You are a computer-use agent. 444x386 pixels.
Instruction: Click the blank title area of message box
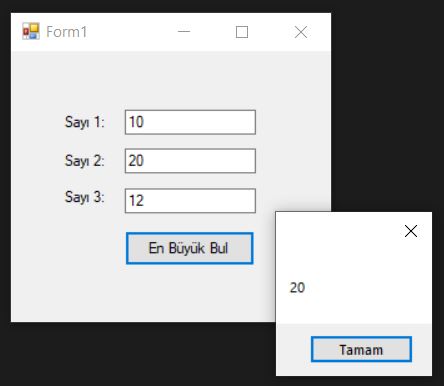(337, 231)
